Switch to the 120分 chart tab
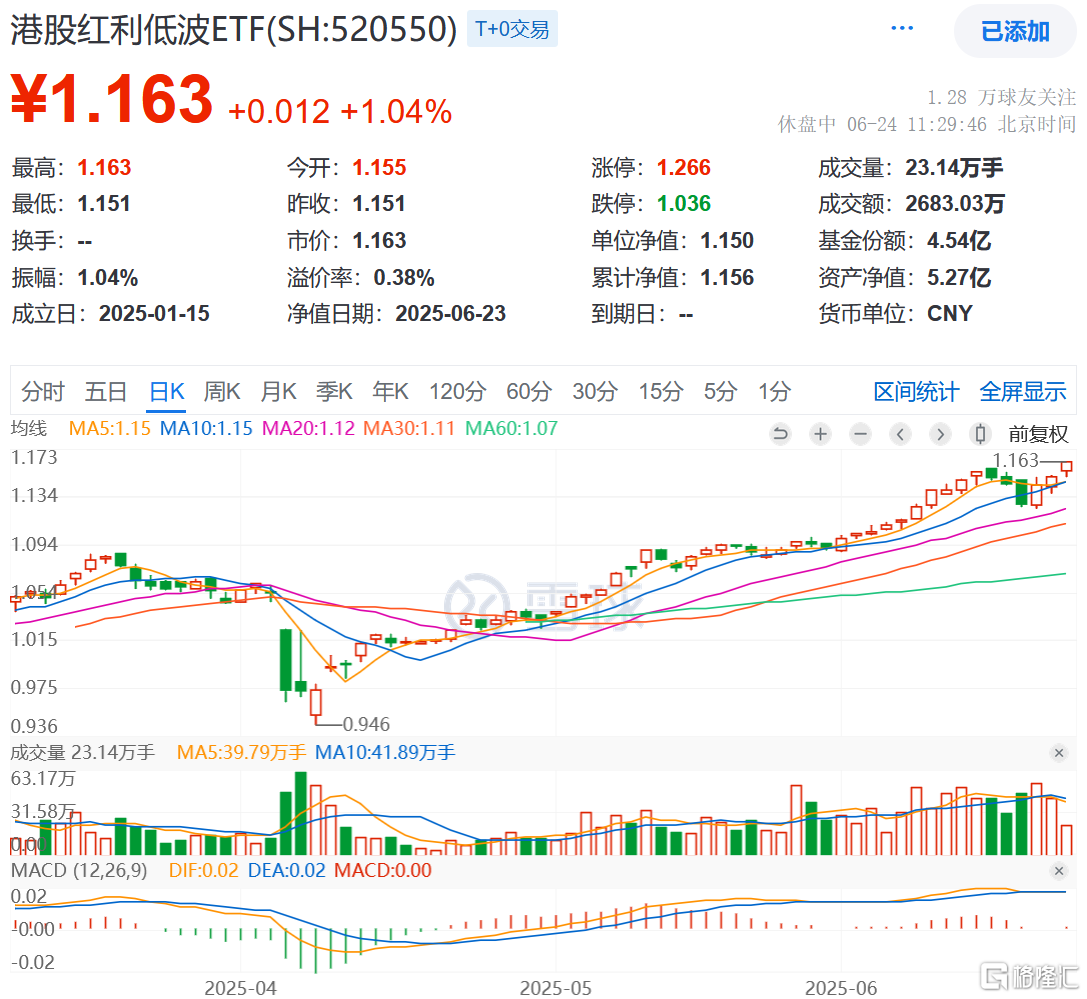1087x999 pixels. point(458,392)
